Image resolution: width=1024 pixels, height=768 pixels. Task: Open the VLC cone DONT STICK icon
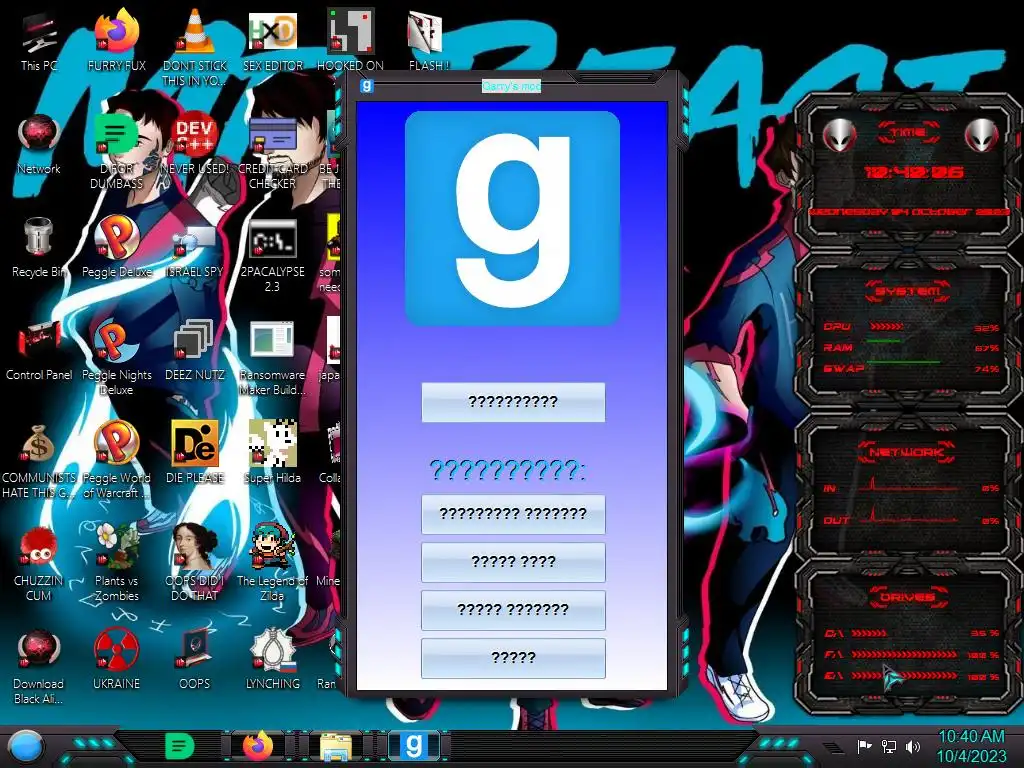coord(194,49)
